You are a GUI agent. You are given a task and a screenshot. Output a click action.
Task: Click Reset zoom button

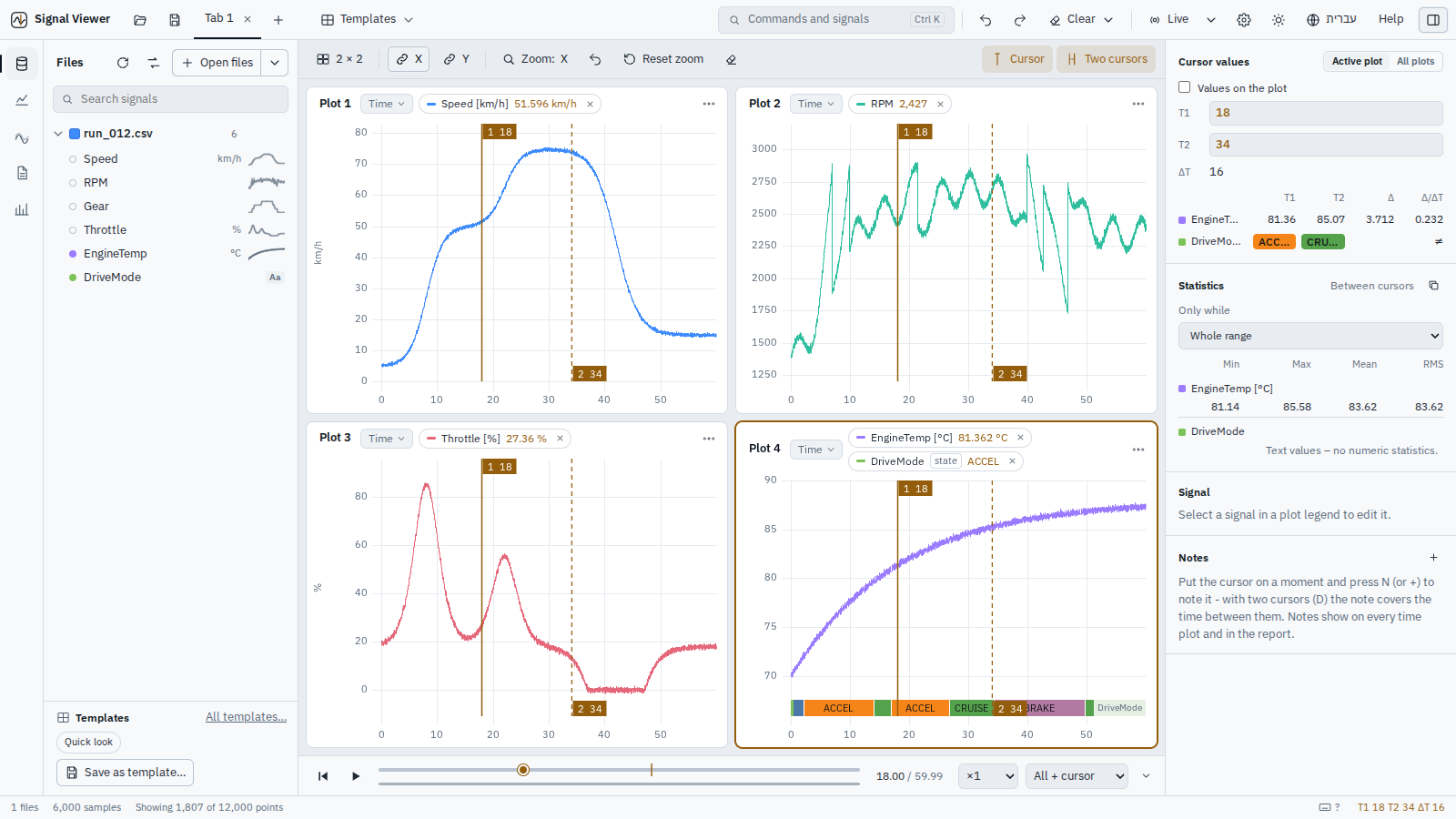(663, 59)
